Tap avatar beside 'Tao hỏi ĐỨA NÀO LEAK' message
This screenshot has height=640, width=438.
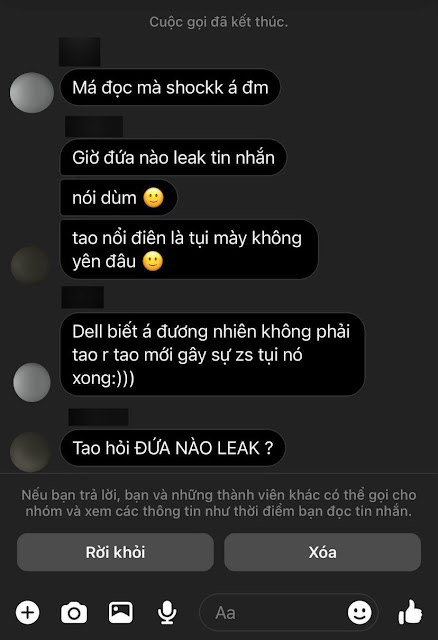pos(31,452)
